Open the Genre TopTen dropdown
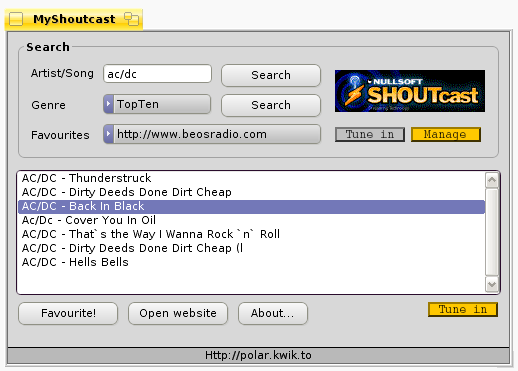The image size is (518, 371). pyautogui.click(x=157, y=104)
